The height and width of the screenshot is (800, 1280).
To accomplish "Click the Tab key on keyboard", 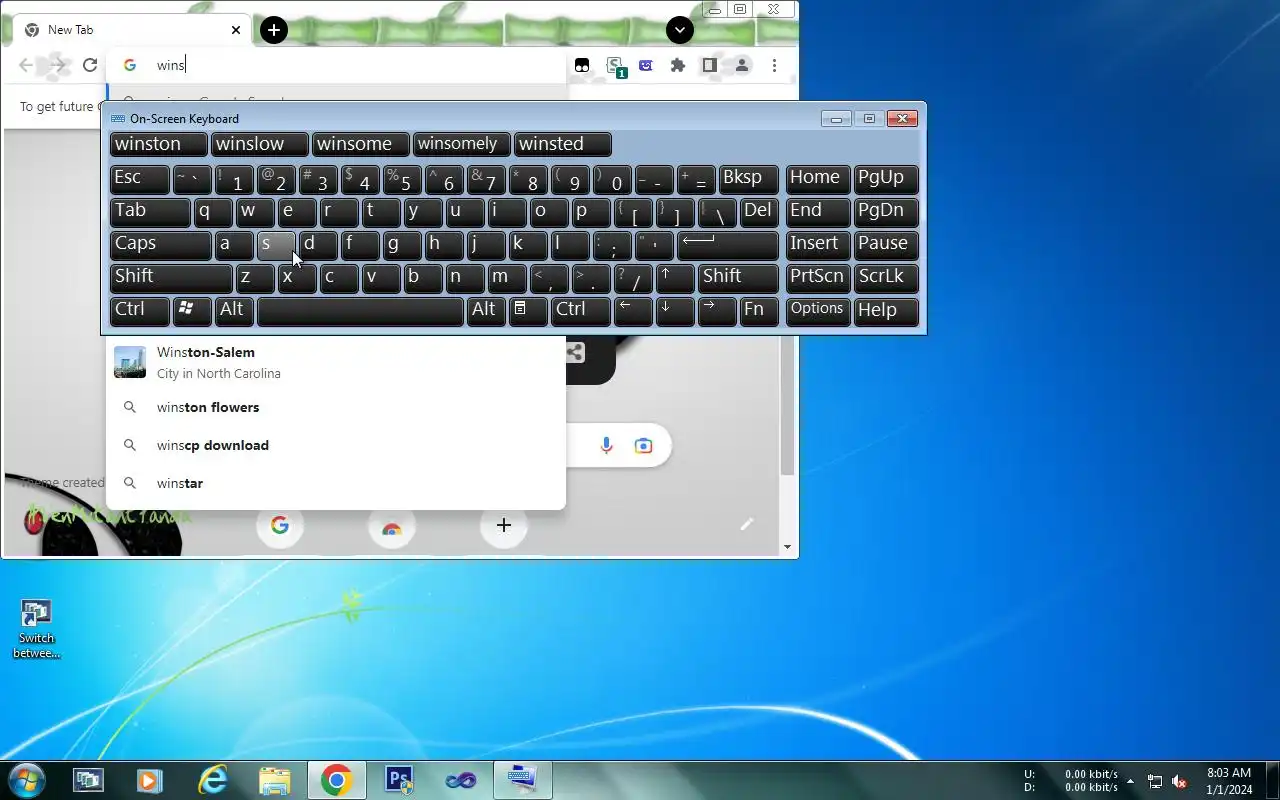I will [150, 213].
